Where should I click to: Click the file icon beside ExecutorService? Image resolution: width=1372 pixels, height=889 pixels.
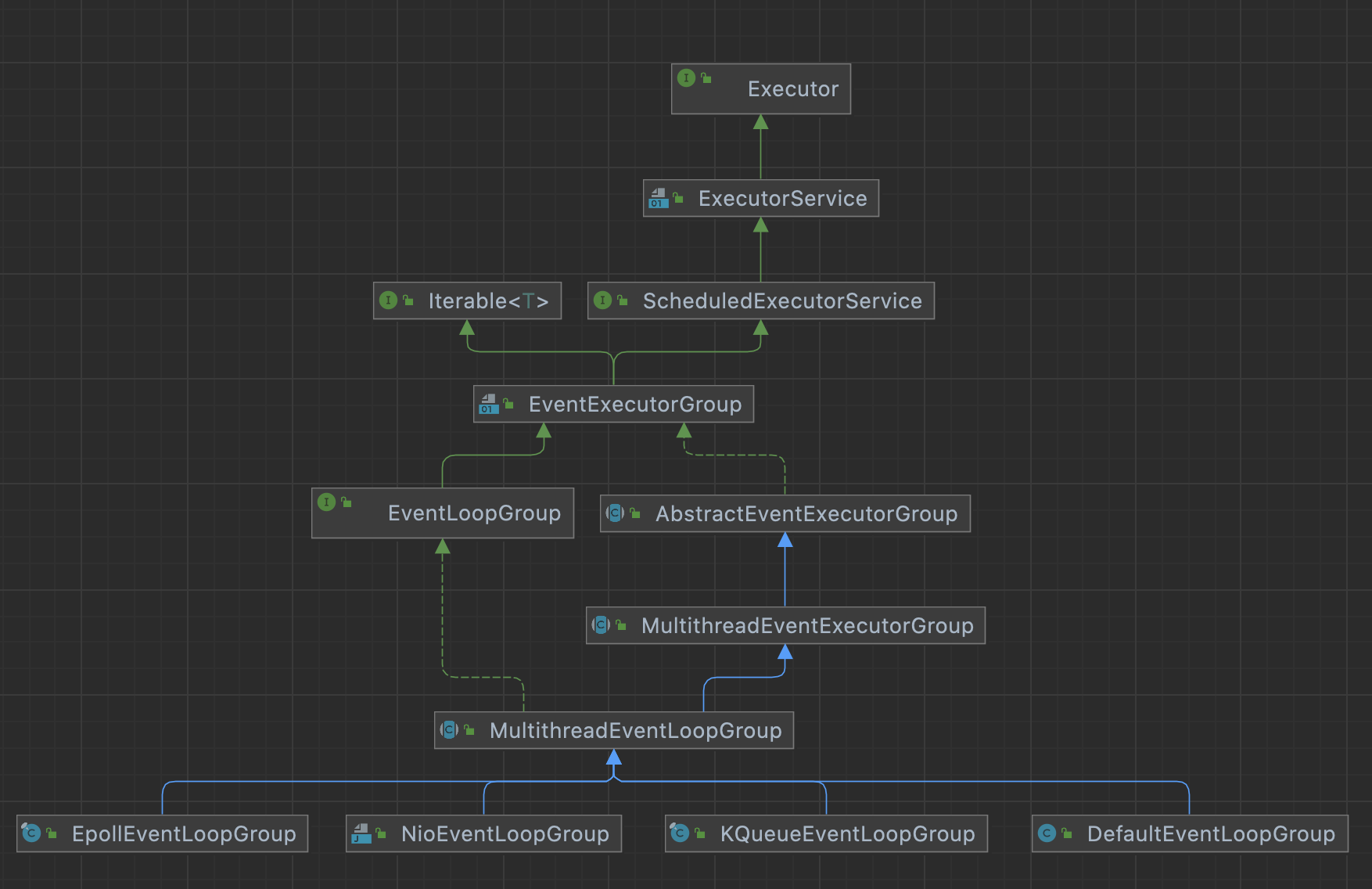tap(658, 198)
